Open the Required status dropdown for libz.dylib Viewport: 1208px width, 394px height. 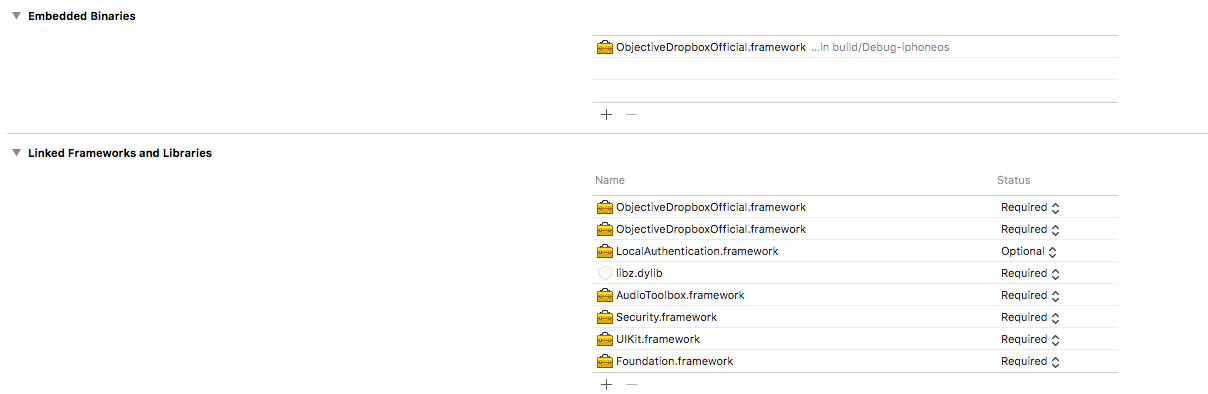[x=1030, y=273]
